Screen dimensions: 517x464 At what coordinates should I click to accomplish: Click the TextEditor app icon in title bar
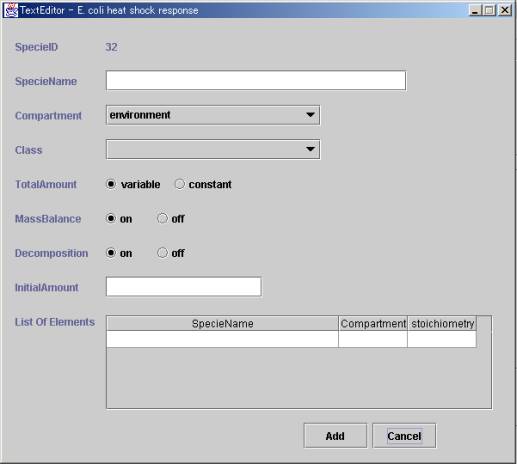(11, 10)
